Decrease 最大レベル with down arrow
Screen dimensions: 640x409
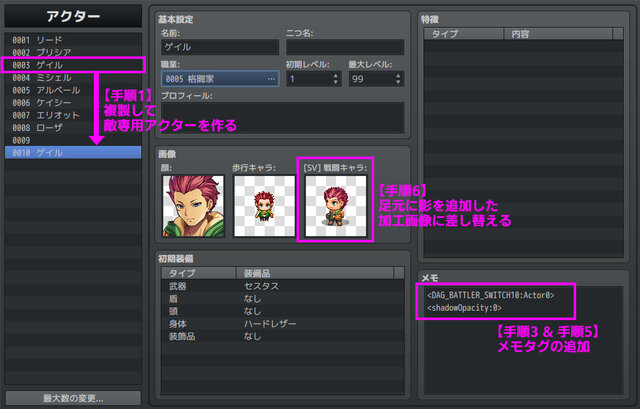(x=398, y=82)
